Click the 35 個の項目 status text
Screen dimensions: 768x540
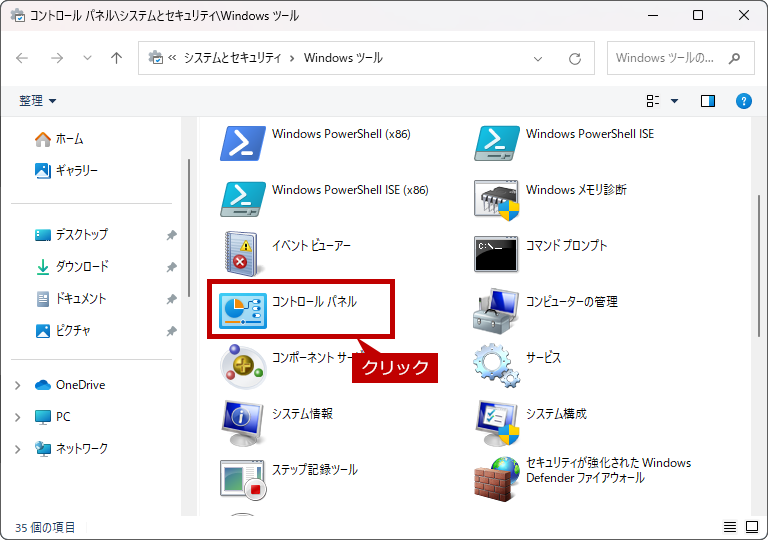(45, 527)
